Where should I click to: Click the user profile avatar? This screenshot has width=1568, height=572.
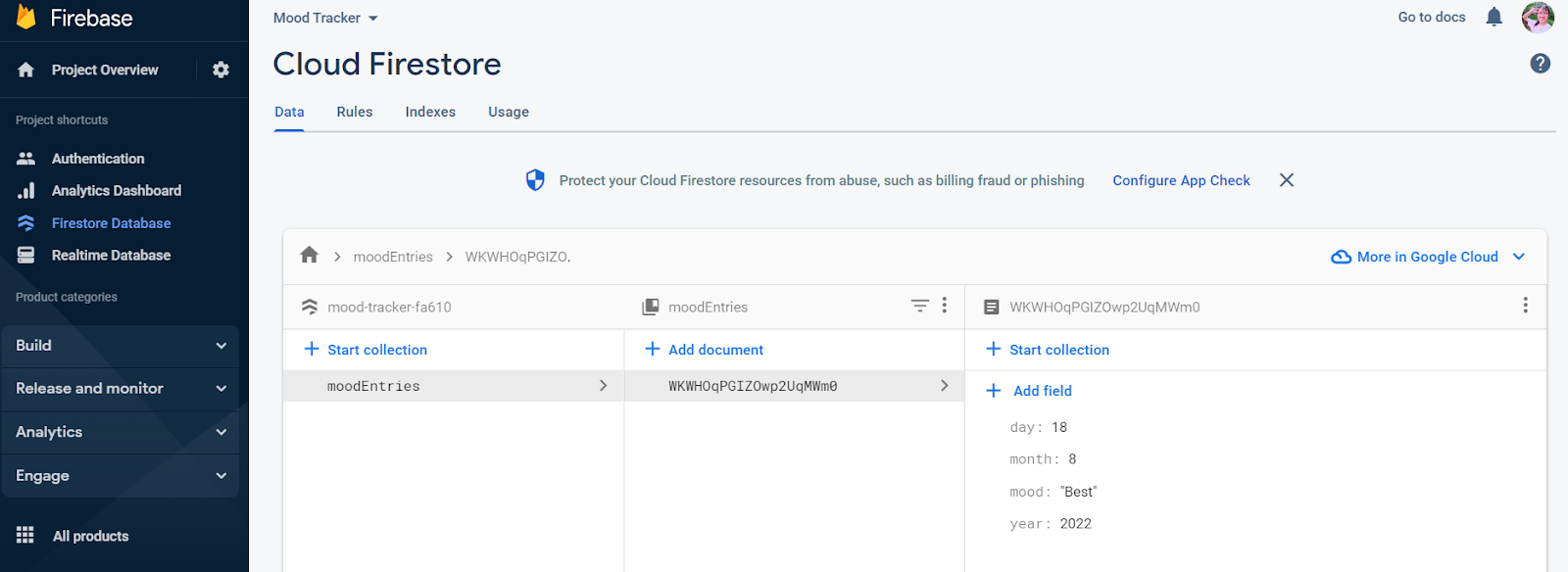(1537, 17)
